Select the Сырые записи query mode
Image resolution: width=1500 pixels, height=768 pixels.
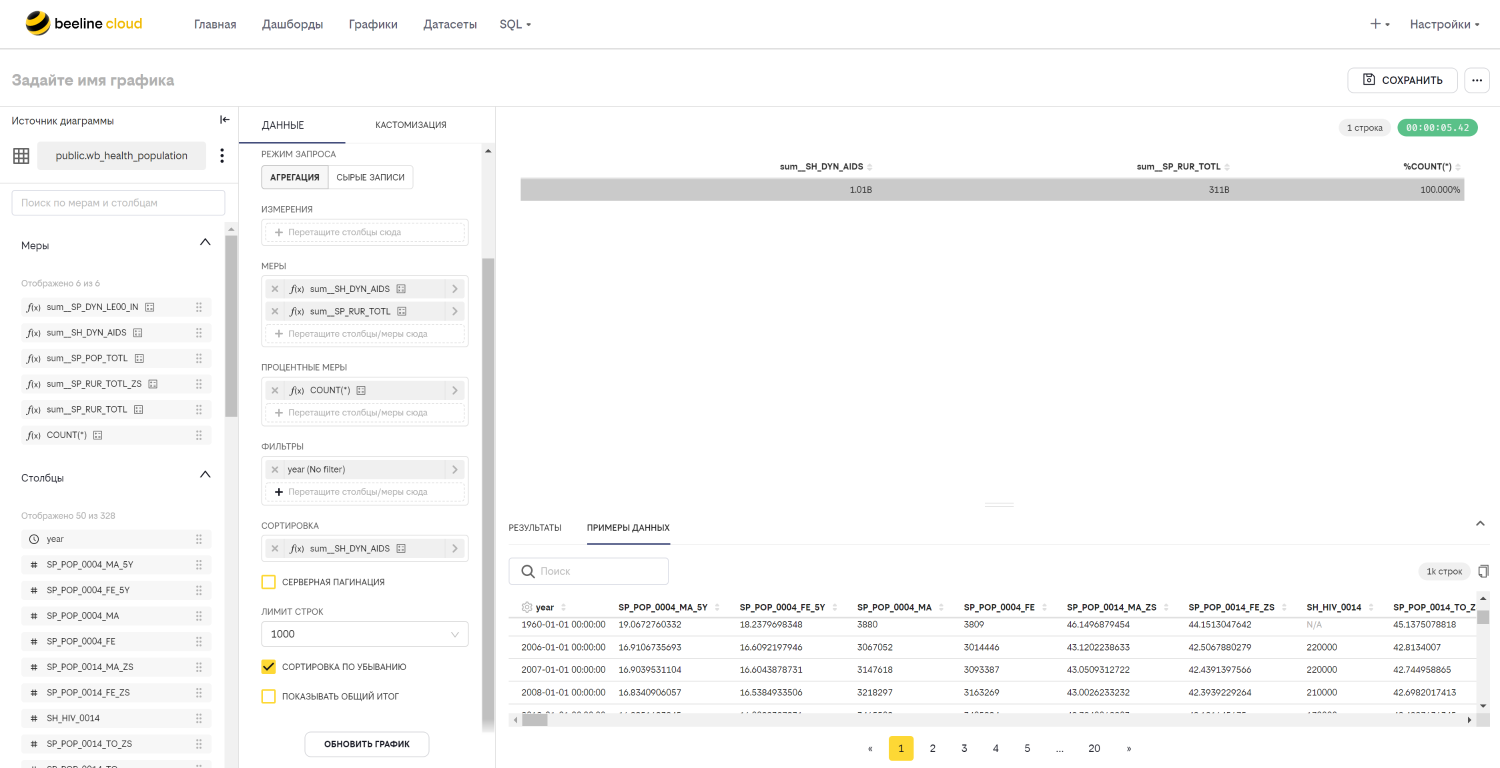click(x=370, y=177)
